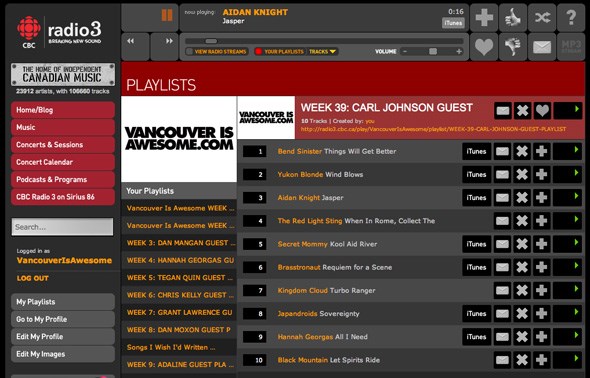Click the thumbs down icon in player
The height and width of the screenshot is (378, 590).
(x=513, y=47)
